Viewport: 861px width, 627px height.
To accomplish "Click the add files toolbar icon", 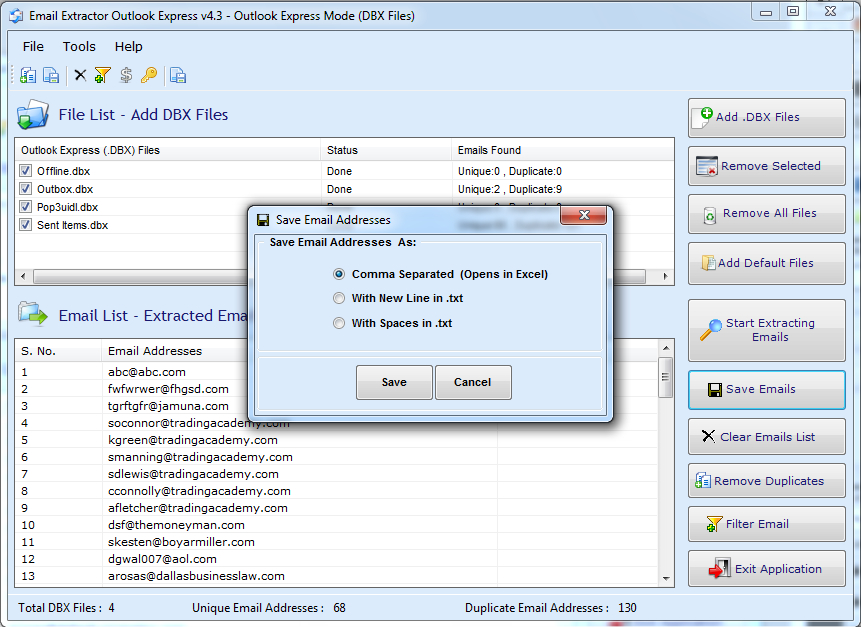I will pos(28,75).
